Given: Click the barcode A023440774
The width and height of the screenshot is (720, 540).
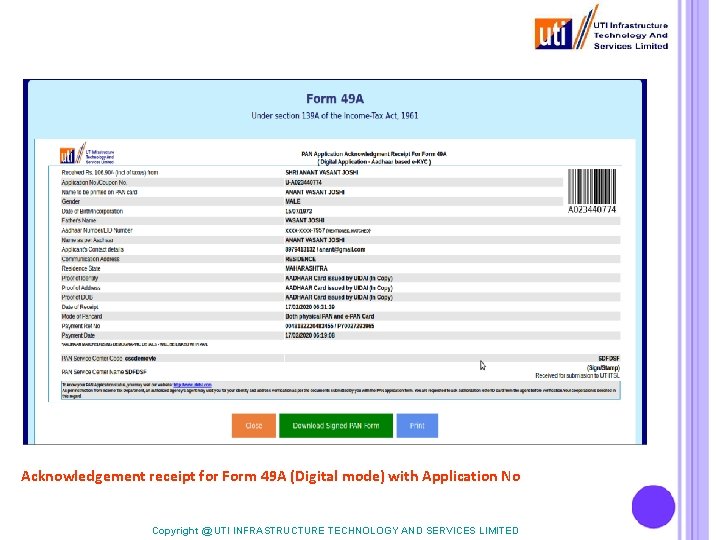Looking at the screenshot, I should point(592,191).
